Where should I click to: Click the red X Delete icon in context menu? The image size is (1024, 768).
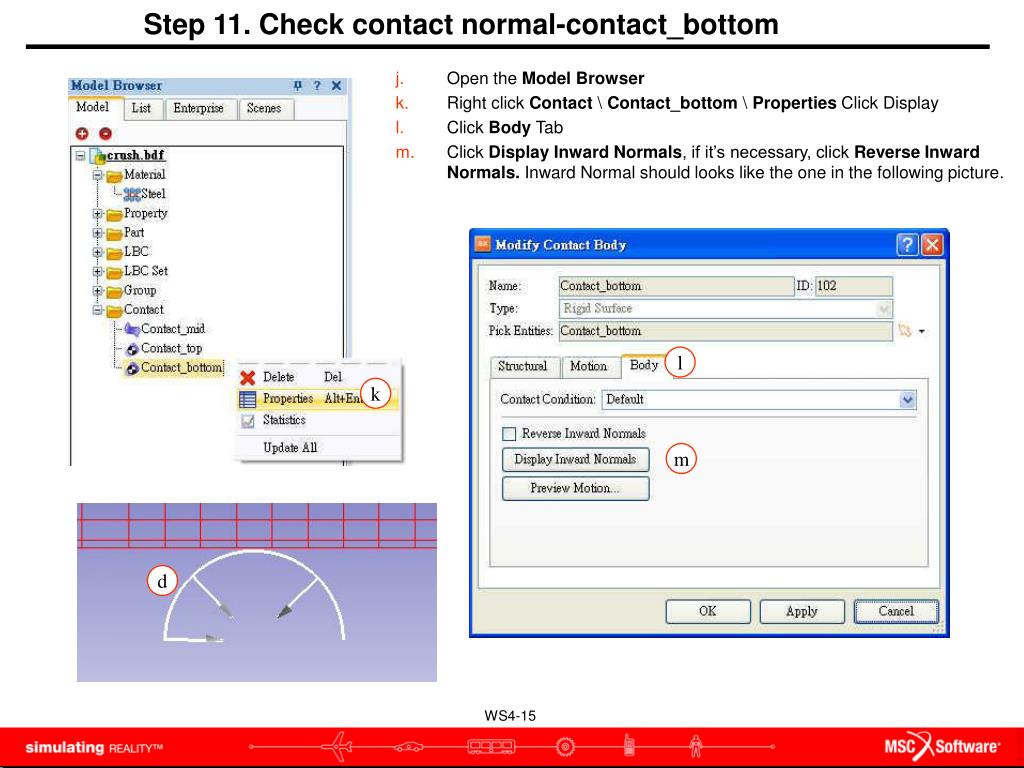point(248,377)
